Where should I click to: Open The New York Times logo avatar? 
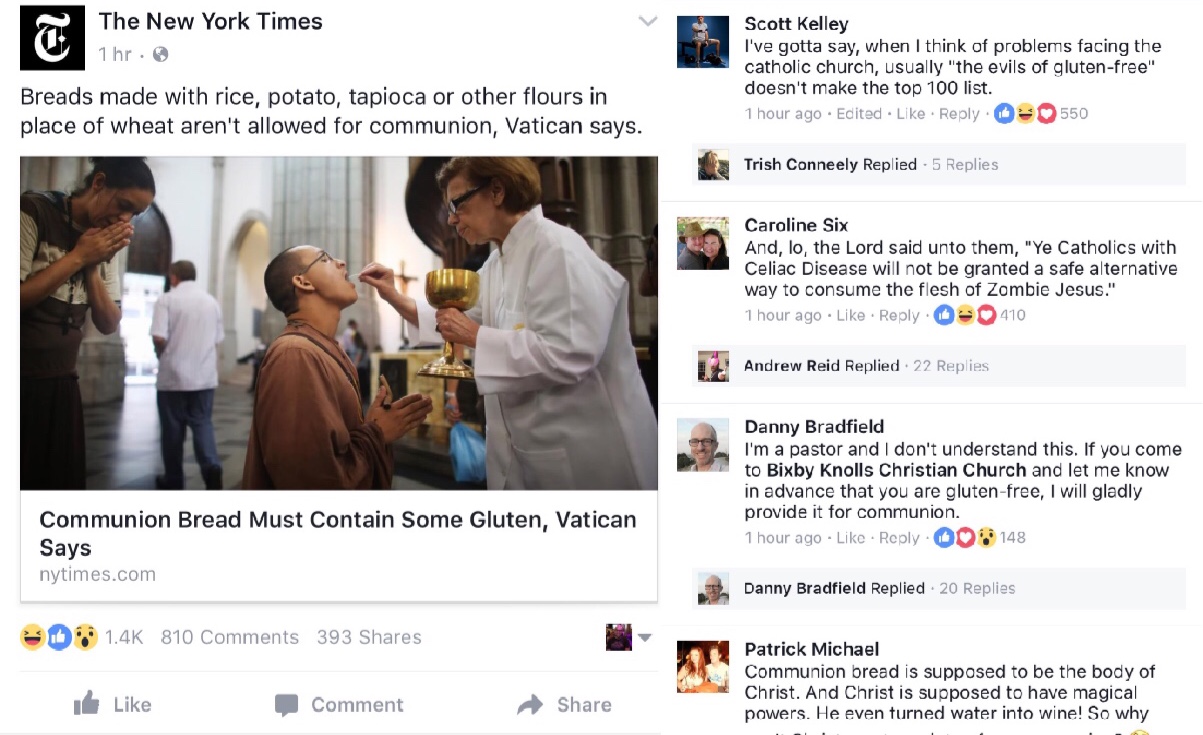(52, 38)
